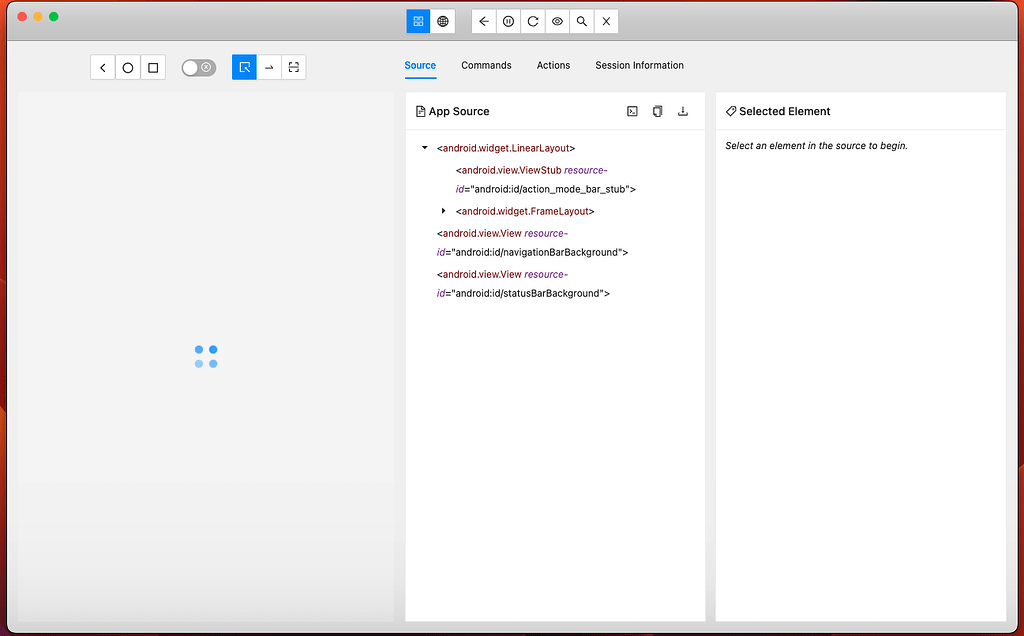
Task: Collapse the android.widget.LinearLayout node
Action: [x=424, y=147]
